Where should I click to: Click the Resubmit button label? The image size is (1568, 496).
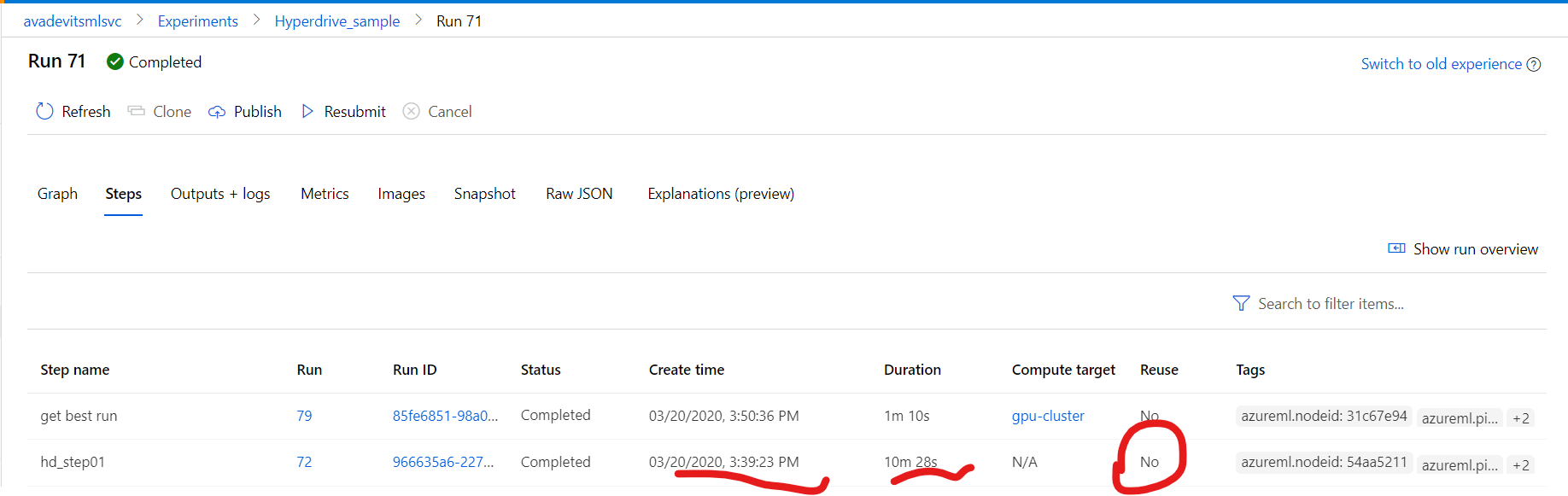(x=355, y=112)
